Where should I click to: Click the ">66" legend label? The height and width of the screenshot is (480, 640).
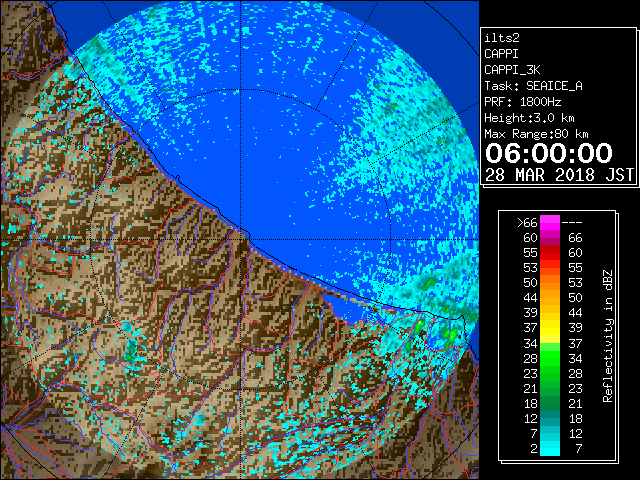527,223
